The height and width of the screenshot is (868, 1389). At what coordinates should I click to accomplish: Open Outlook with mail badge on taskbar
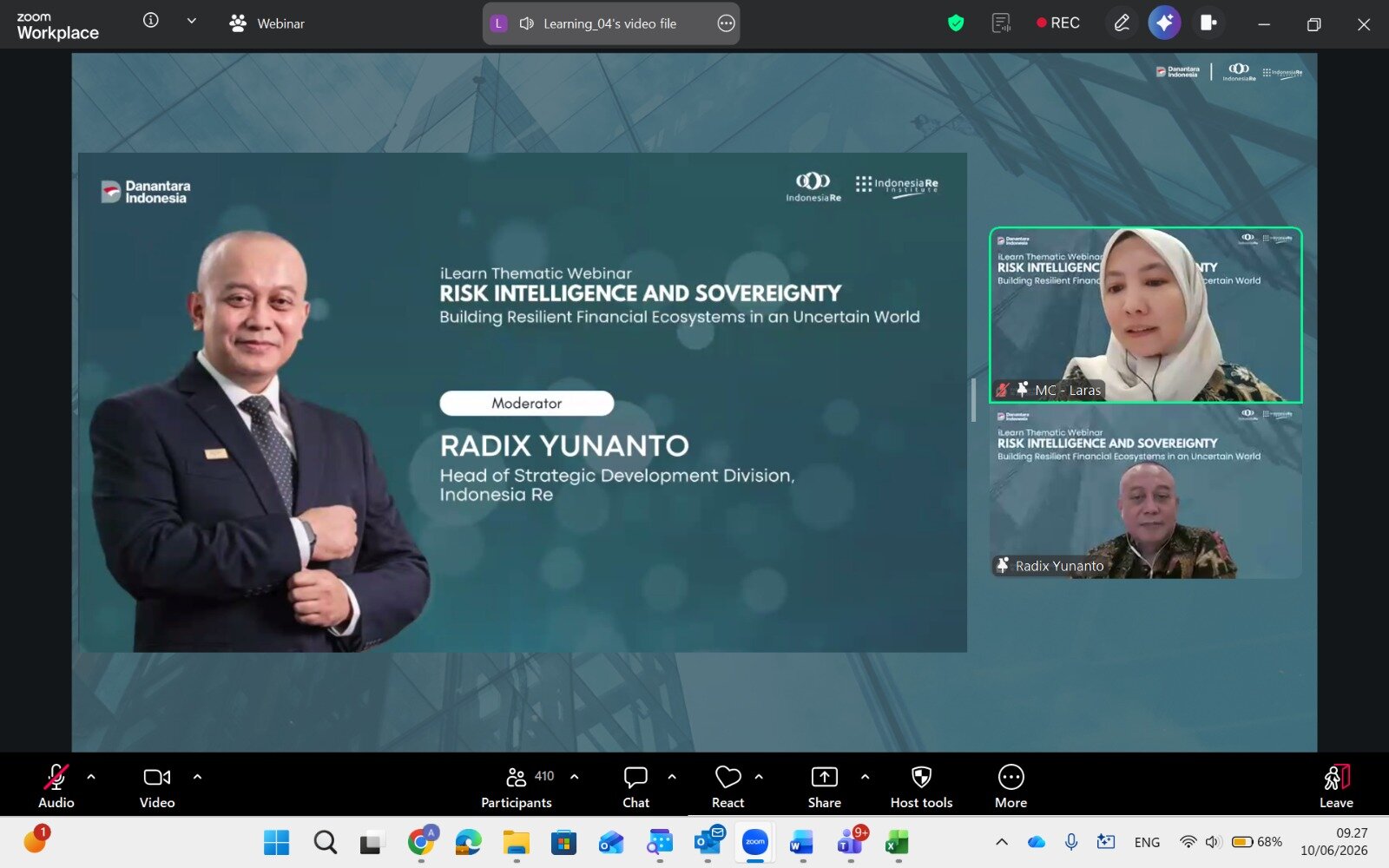pos(708,841)
